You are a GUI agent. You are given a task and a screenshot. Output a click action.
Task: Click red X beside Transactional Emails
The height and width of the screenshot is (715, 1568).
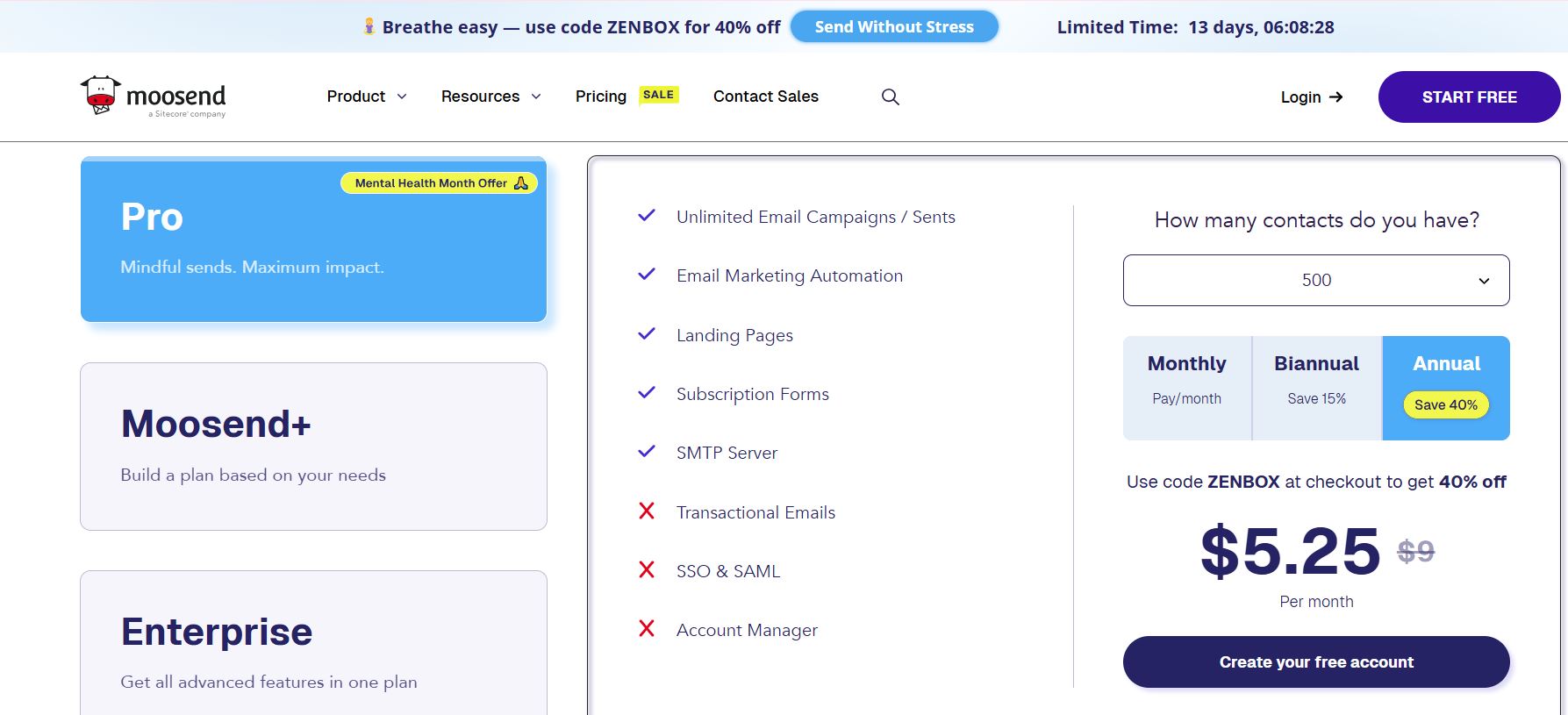[x=647, y=511]
